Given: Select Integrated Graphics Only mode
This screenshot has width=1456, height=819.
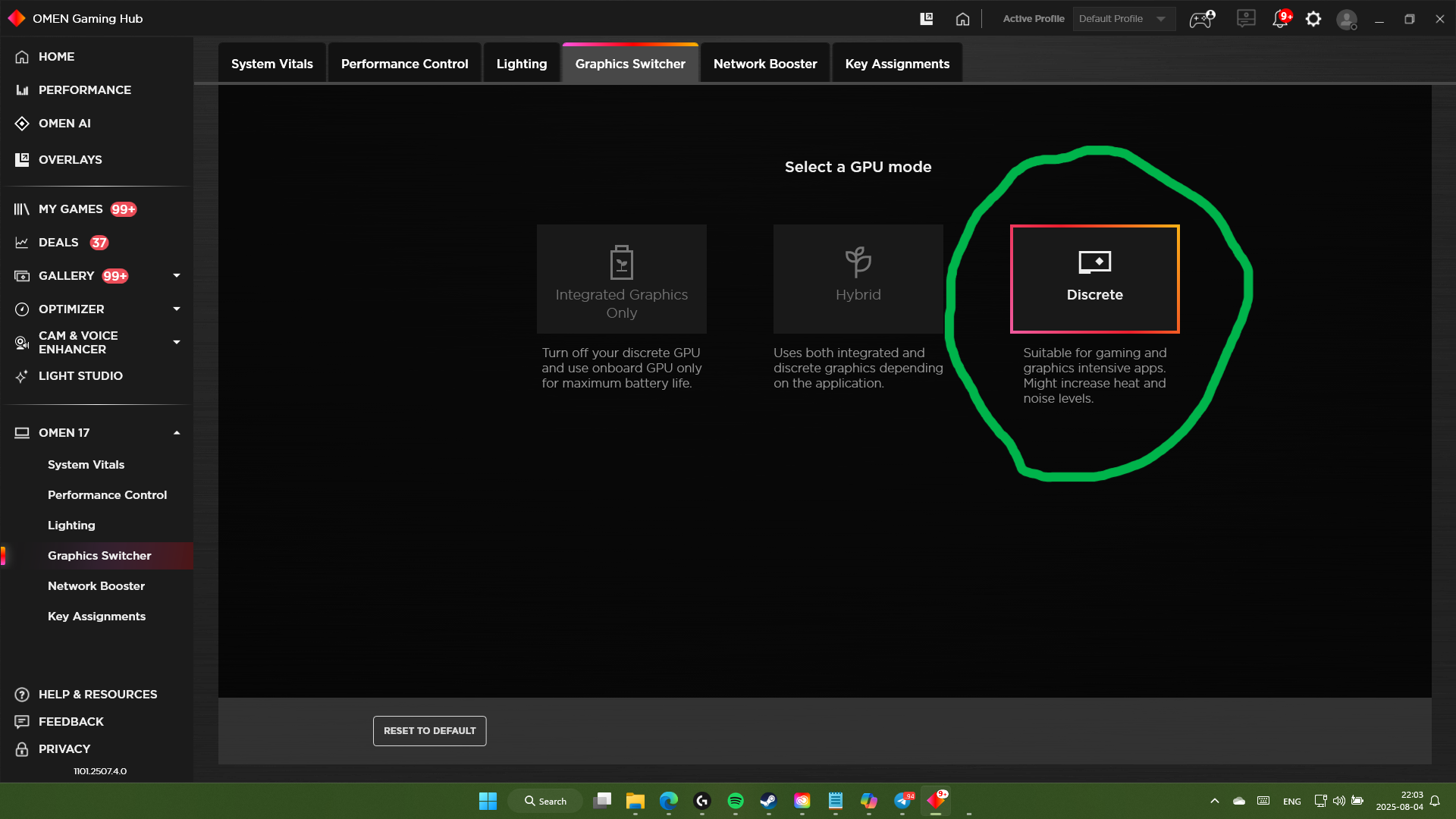Looking at the screenshot, I should pos(622,279).
